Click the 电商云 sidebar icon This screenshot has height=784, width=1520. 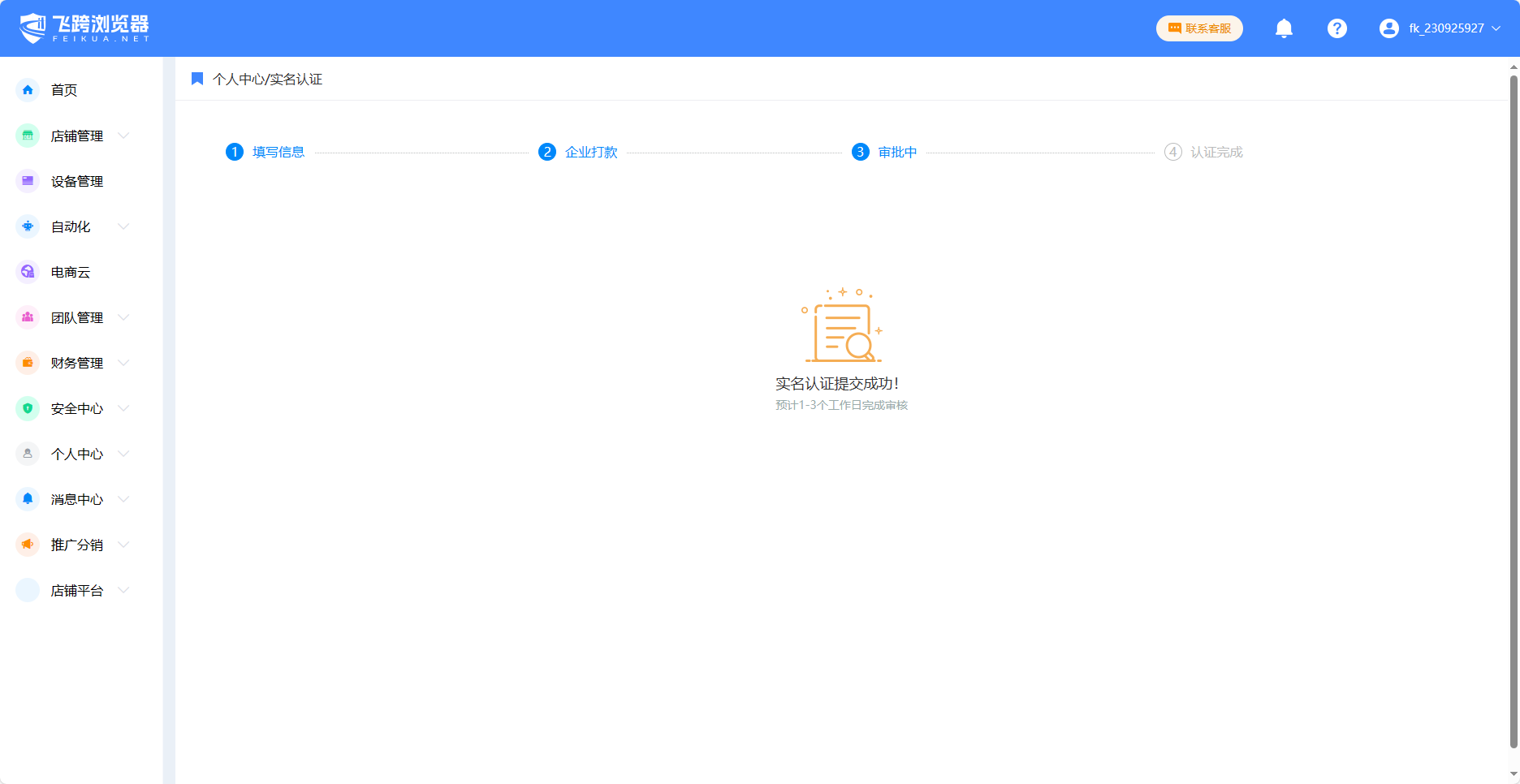click(x=28, y=272)
